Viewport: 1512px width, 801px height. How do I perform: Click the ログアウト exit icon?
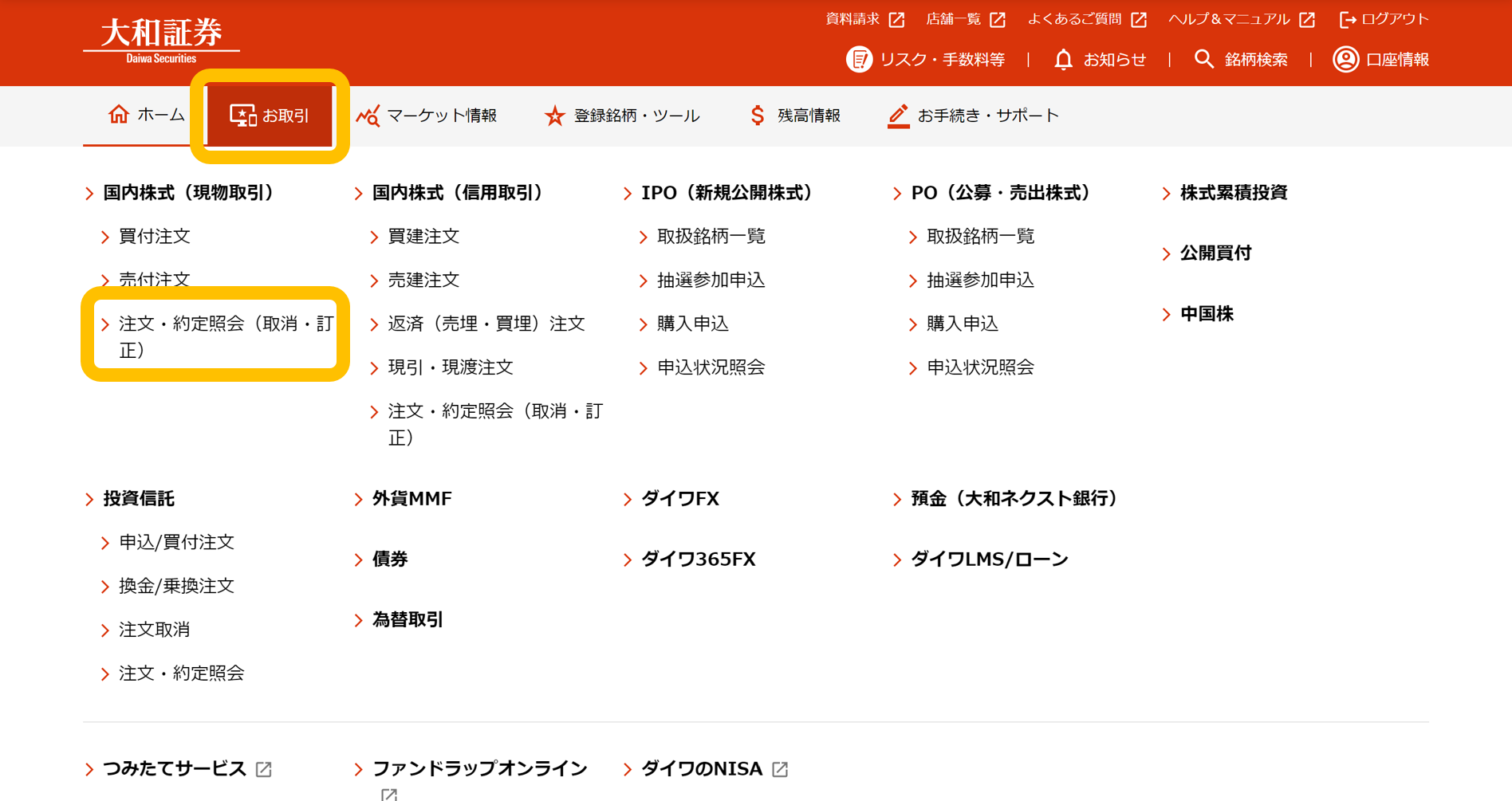[1347, 20]
